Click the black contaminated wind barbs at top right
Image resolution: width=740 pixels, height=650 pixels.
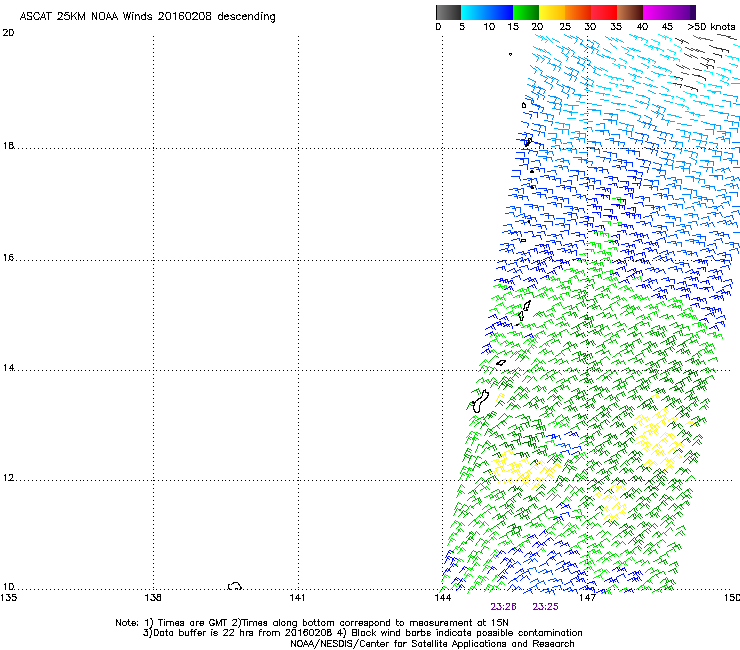point(702,65)
